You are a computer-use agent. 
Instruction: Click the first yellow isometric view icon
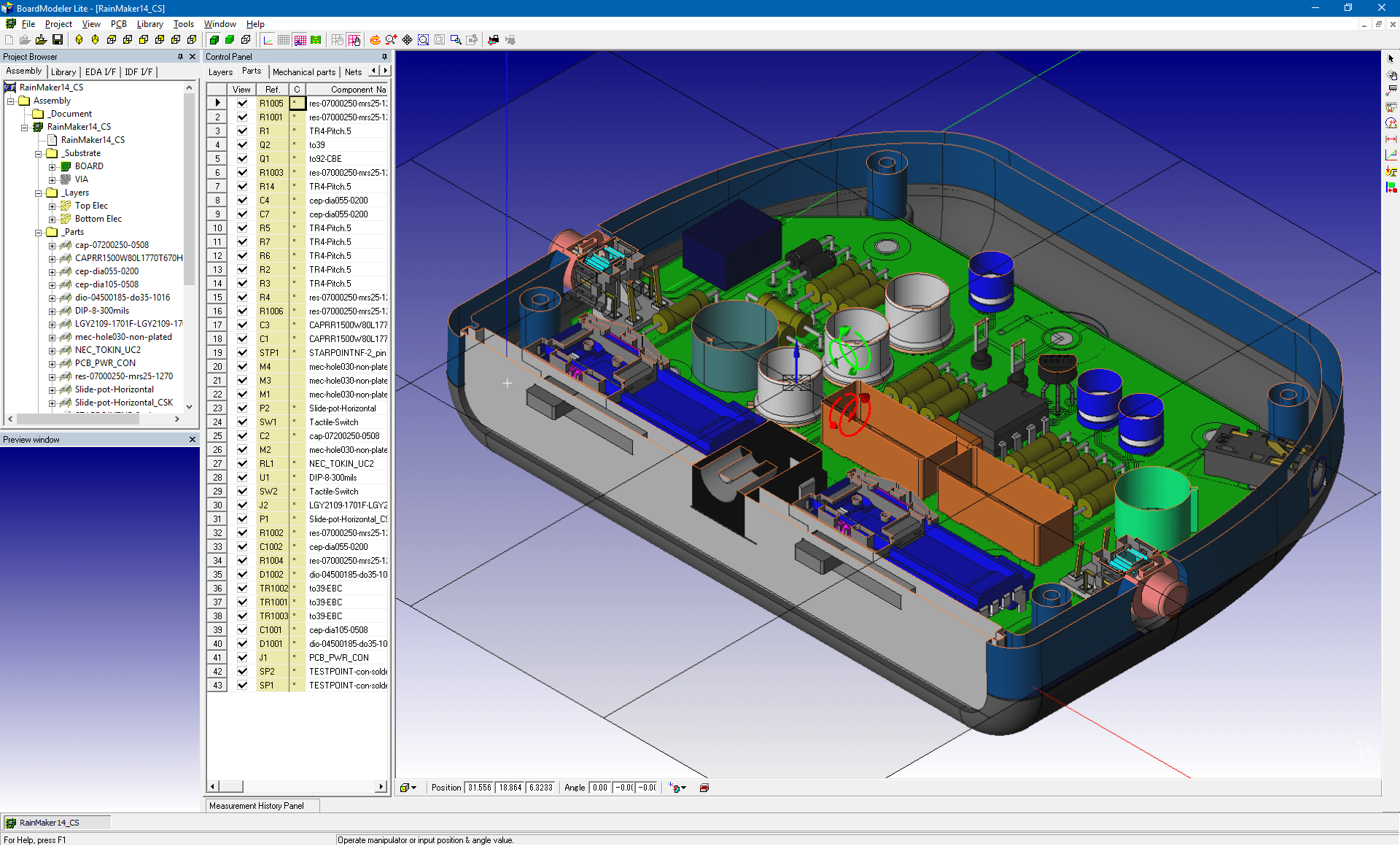point(79,40)
